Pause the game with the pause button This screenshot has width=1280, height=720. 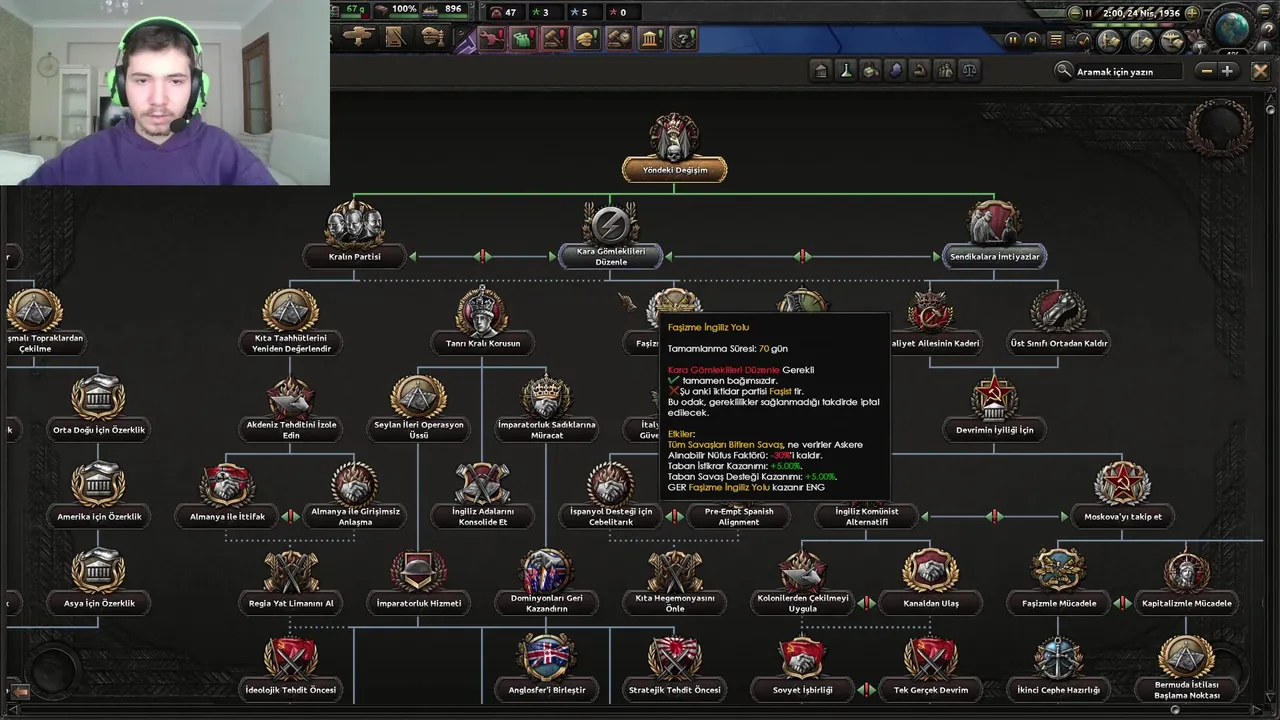(x=1012, y=40)
